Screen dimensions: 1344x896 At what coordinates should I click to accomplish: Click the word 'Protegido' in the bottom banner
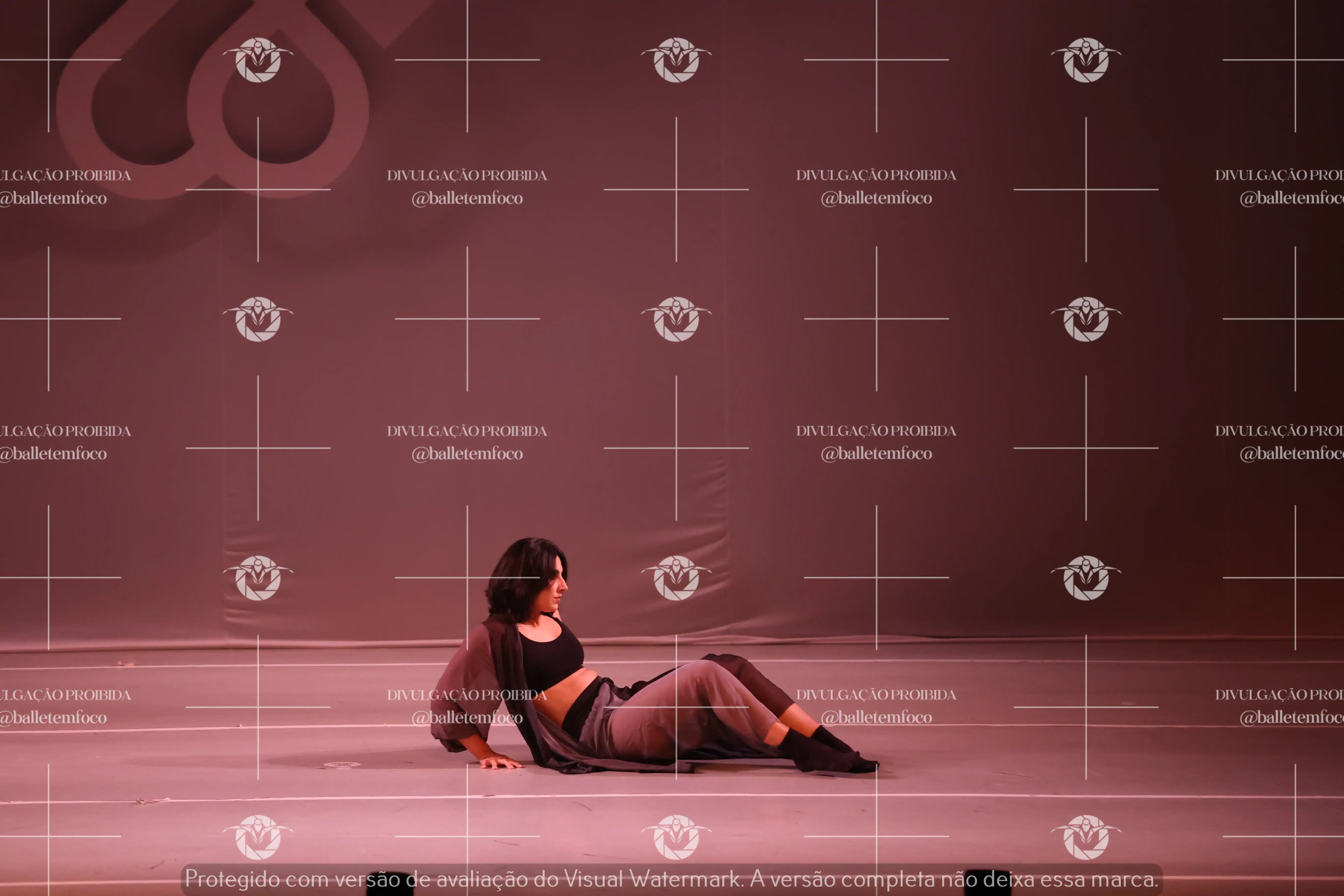pos(233,879)
